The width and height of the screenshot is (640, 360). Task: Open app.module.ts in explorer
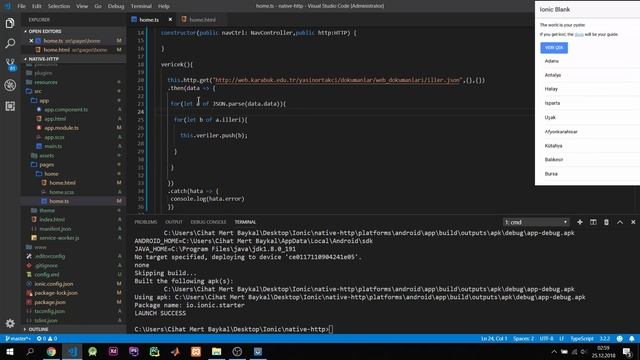[x=62, y=128]
